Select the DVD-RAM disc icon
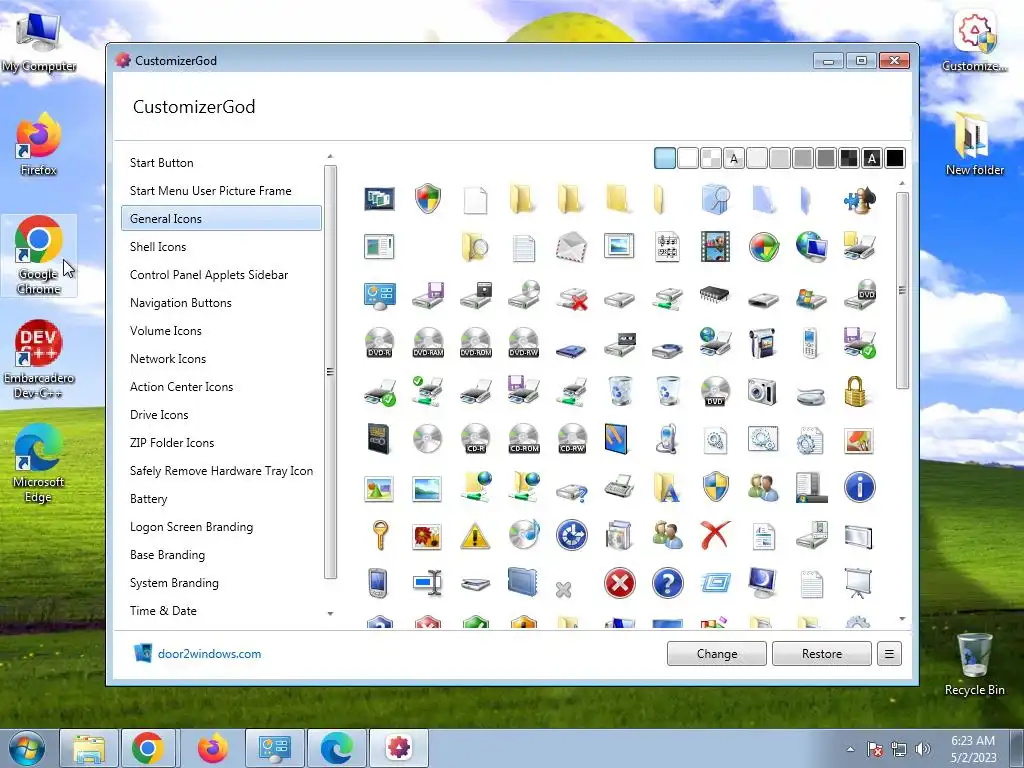This screenshot has height=768, width=1024. point(428,343)
